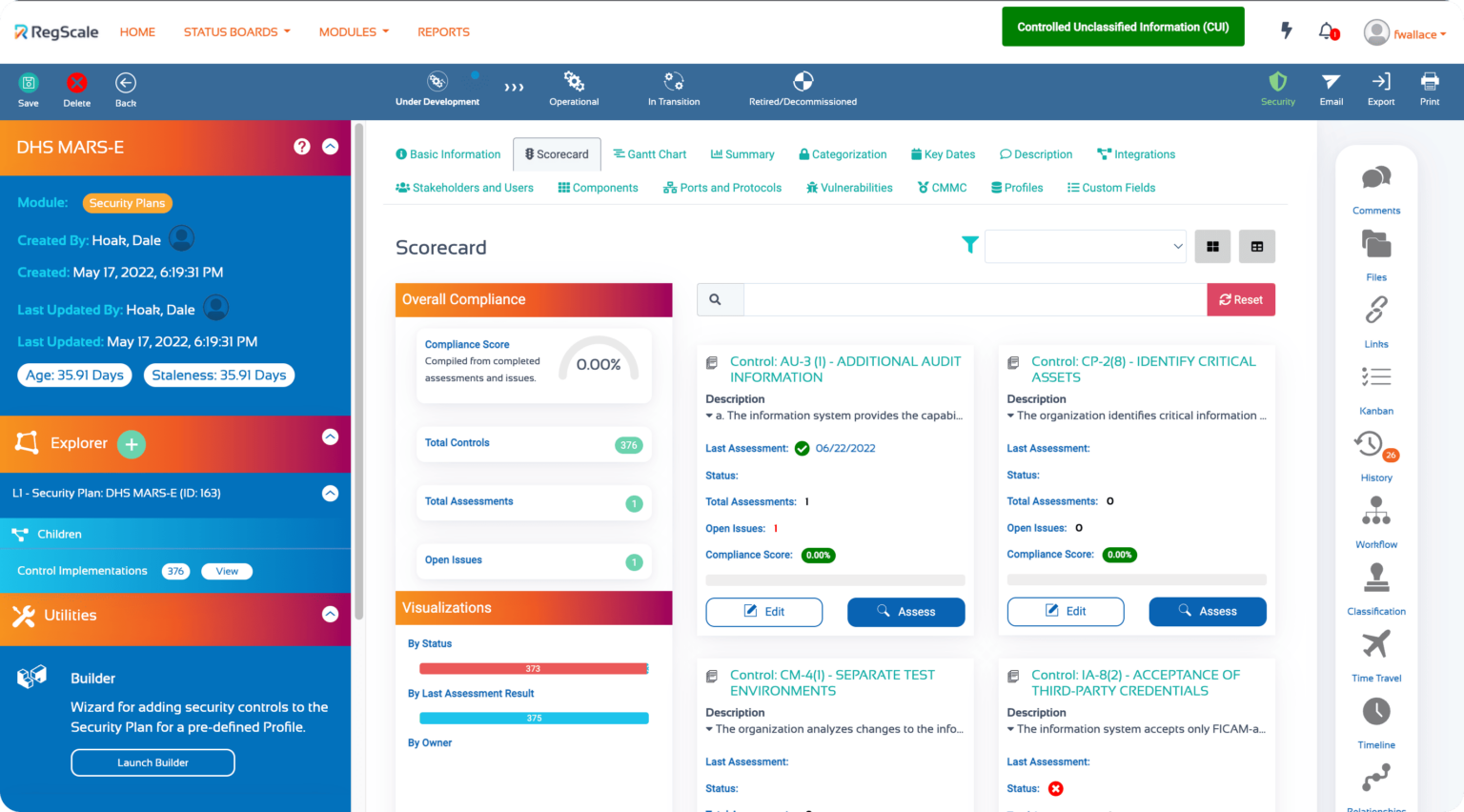Collapse the Utilities section
1464x812 pixels.
tap(330, 614)
